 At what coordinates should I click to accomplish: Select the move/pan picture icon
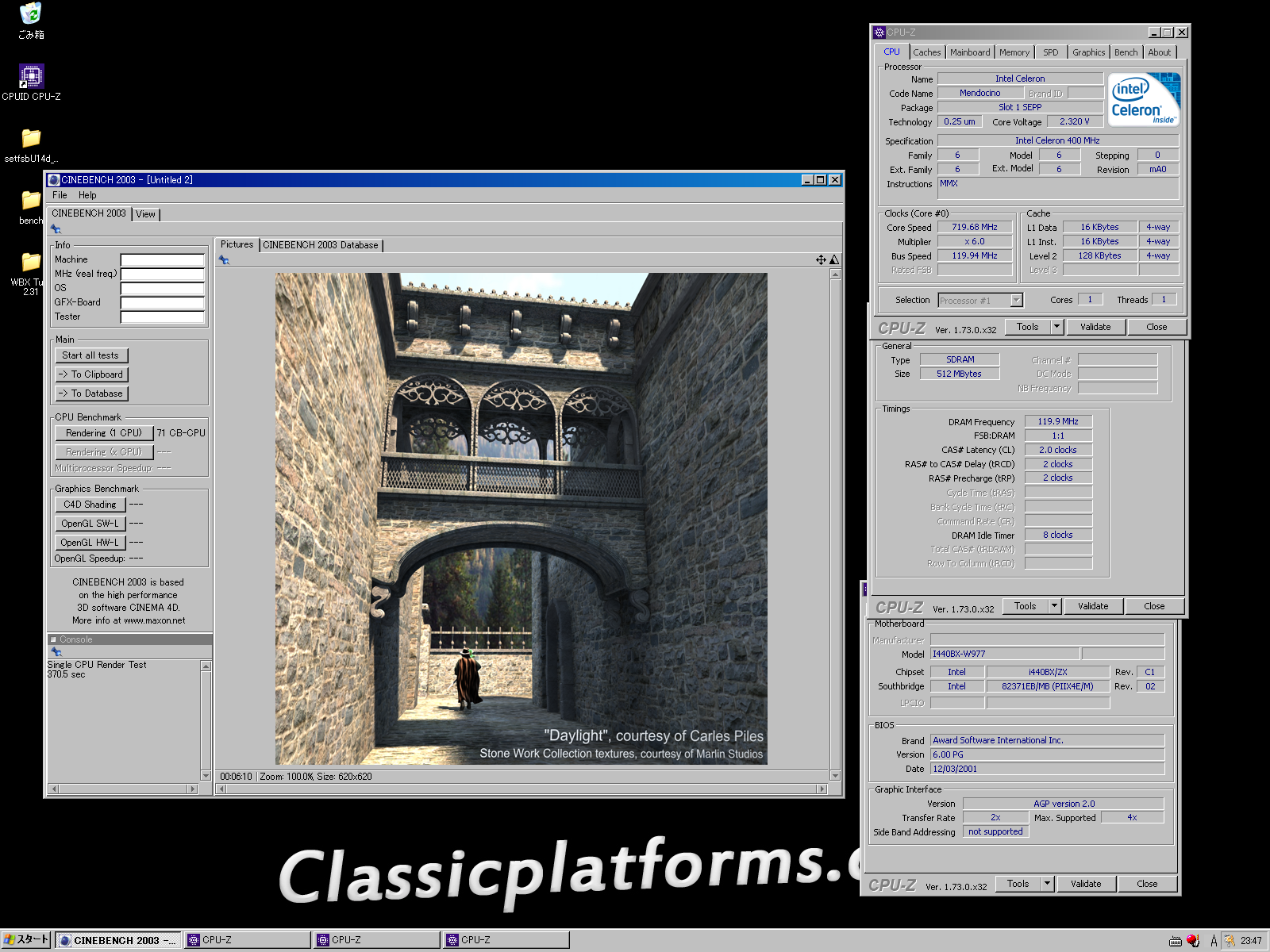click(821, 260)
